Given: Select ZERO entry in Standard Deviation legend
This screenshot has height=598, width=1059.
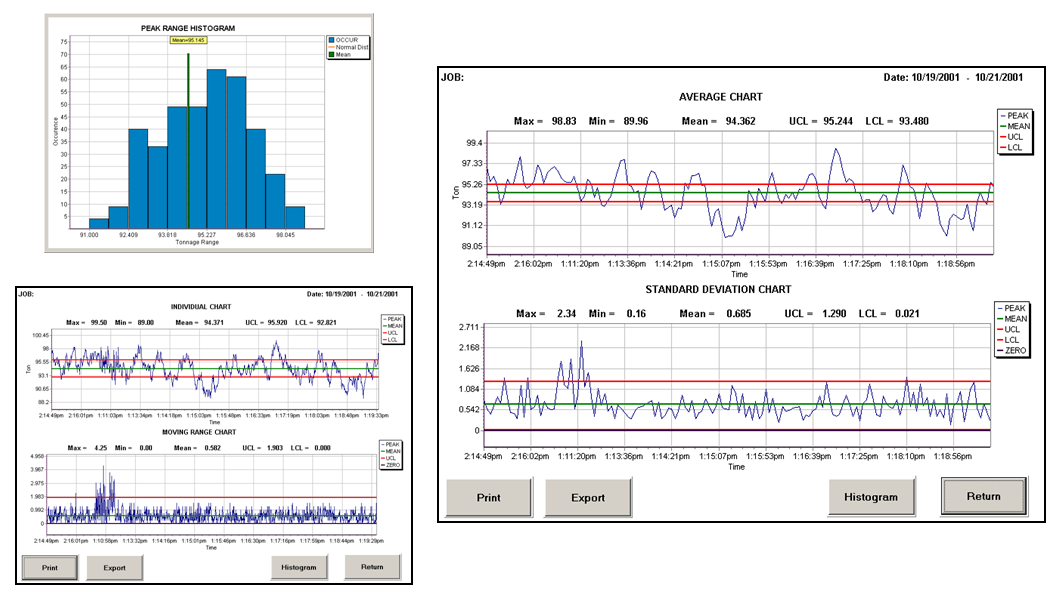Looking at the screenshot, I should (x=1013, y=351).
